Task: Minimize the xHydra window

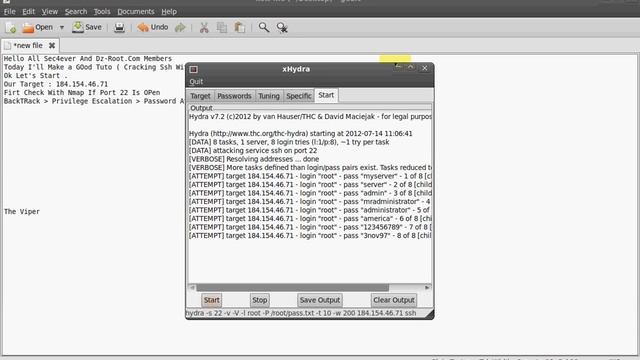Action: pyautogui.click(x=398, y=67)
